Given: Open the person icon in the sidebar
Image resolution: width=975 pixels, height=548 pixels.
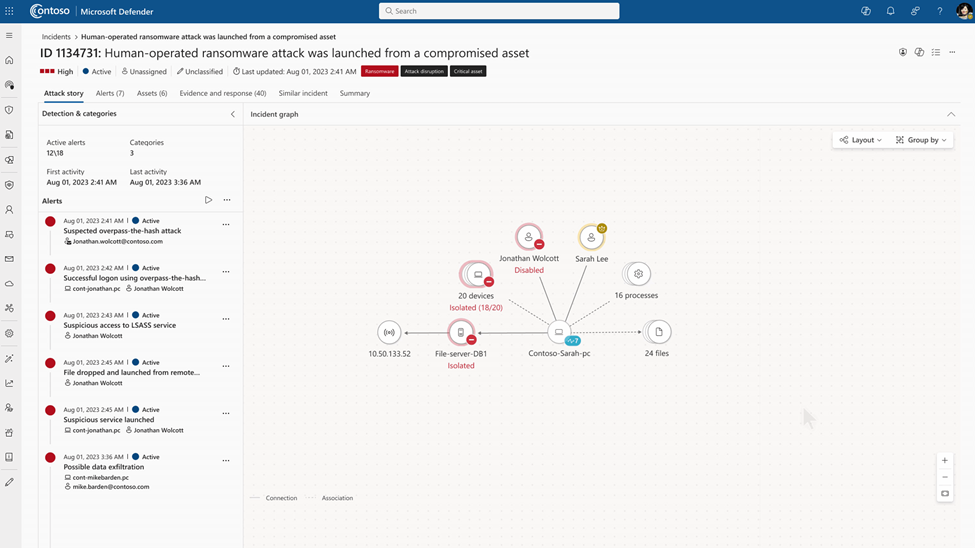Looking at the screenshot, I should [x=9, y=210].
